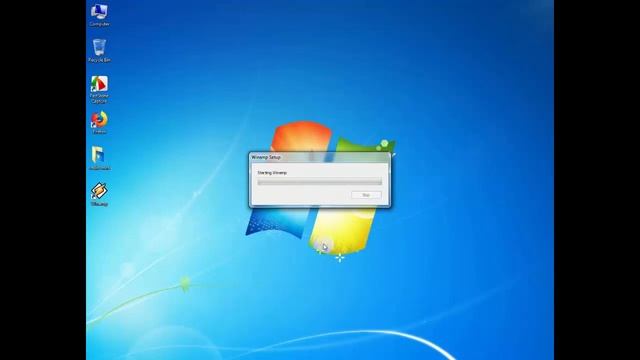Select the Winamp desktop shortcut
The image size is (640, 360).
click(99, 194)
